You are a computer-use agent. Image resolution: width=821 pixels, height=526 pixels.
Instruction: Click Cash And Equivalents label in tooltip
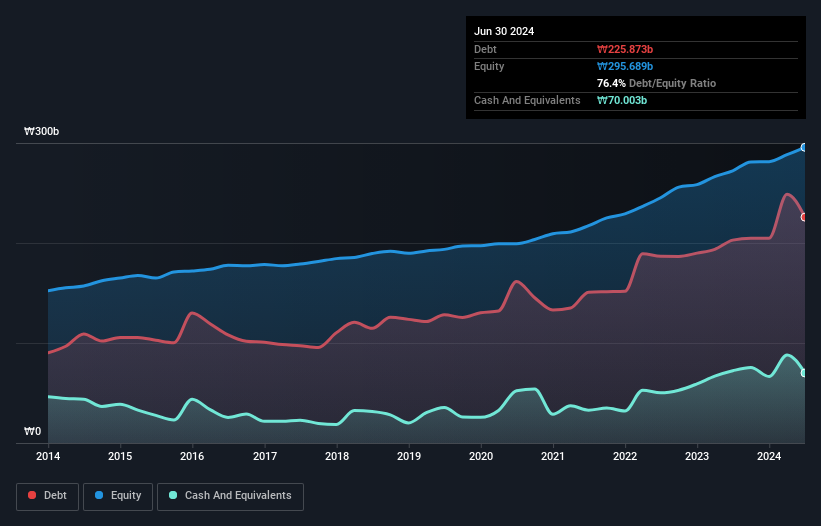point(527,100)
